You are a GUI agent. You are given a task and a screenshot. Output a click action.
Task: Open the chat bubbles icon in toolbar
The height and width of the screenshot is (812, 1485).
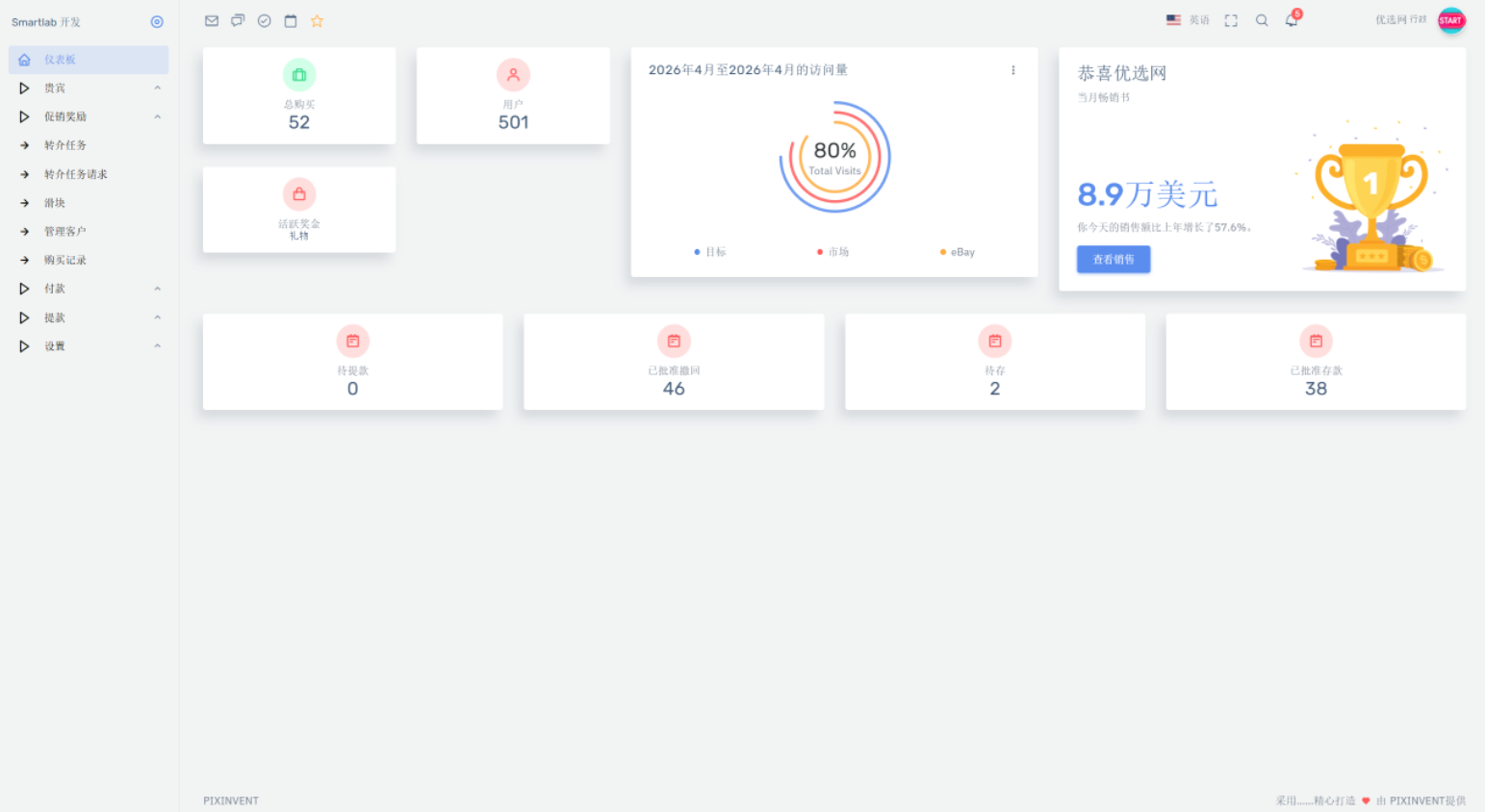click(238, 21)
